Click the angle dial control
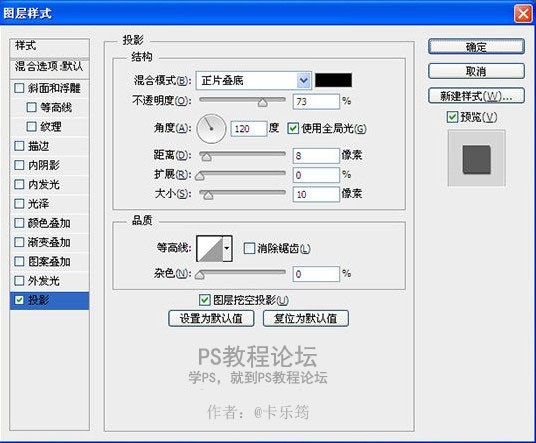The image size is (536, 443). pos(211,129)
